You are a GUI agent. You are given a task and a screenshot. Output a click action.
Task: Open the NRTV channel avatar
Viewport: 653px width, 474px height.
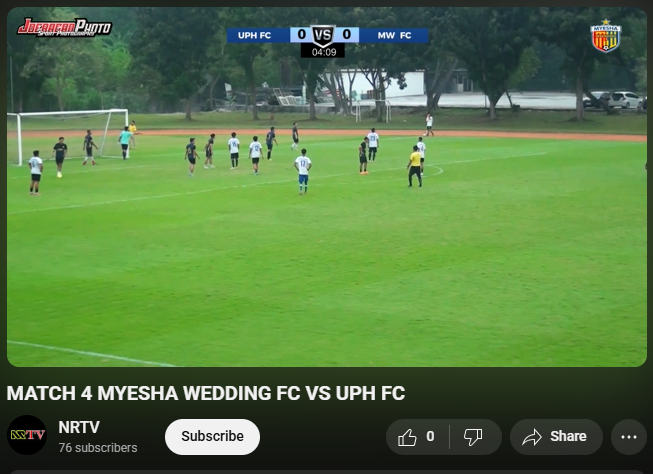[x=27, y=435]
